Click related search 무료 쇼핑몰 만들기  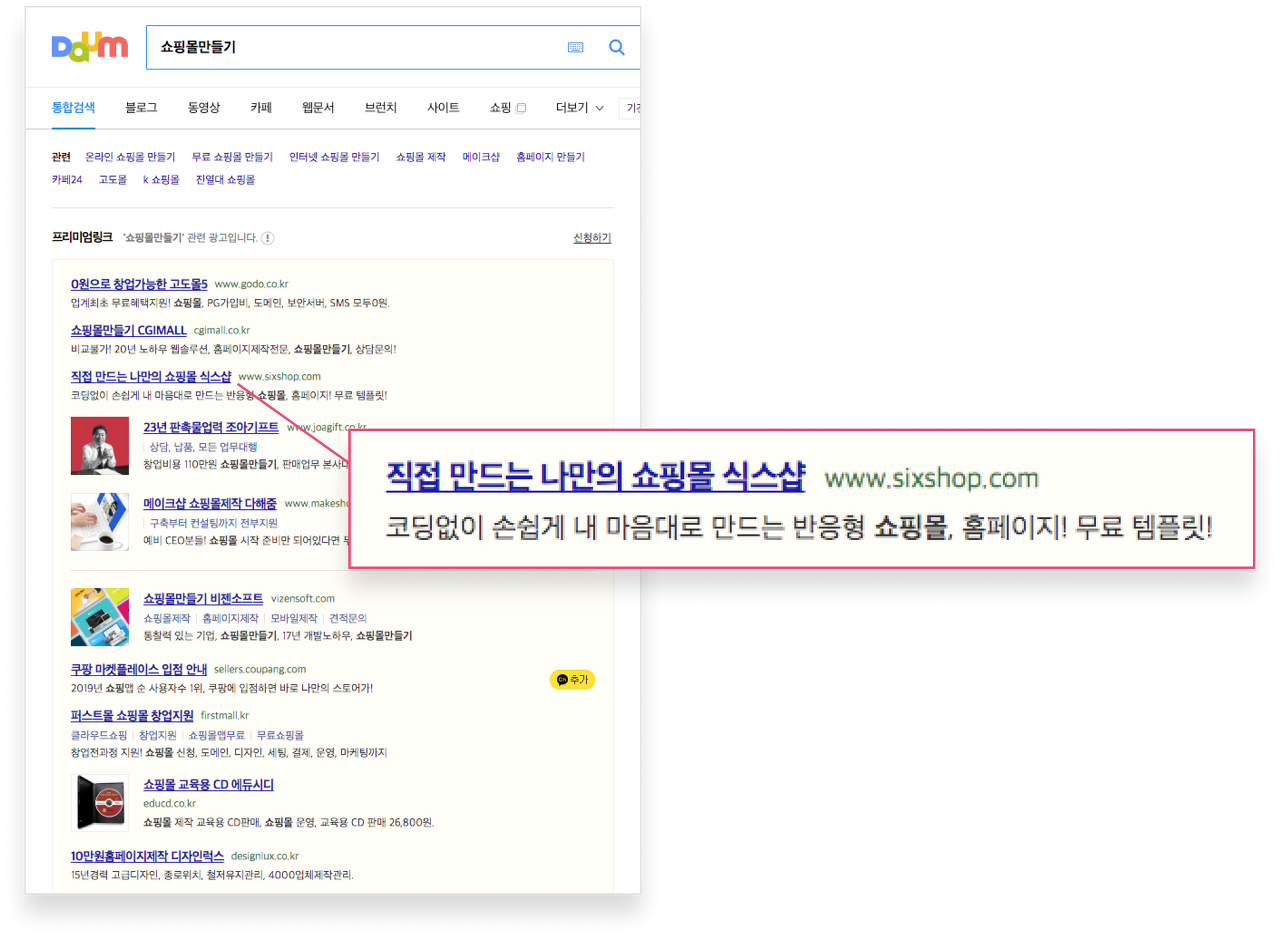(232, 157)
